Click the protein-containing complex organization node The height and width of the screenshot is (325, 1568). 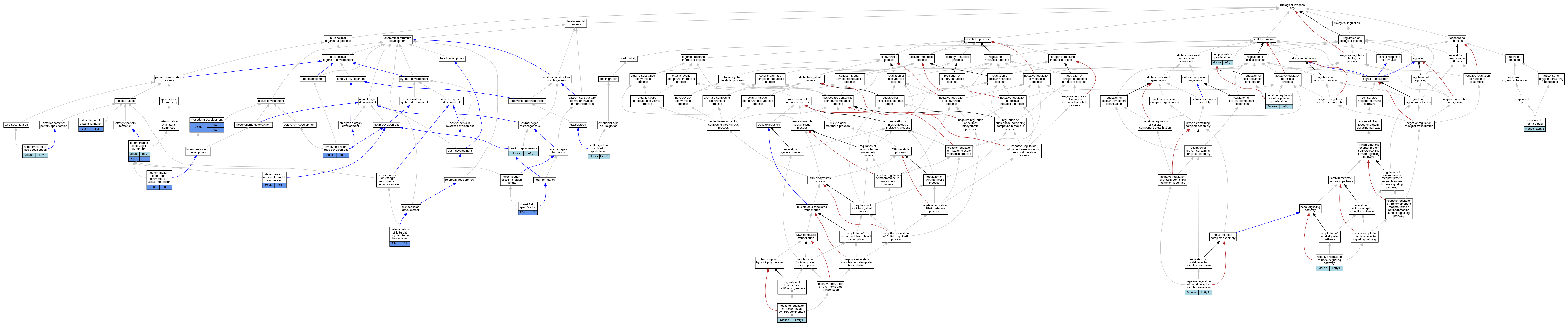1164,101
